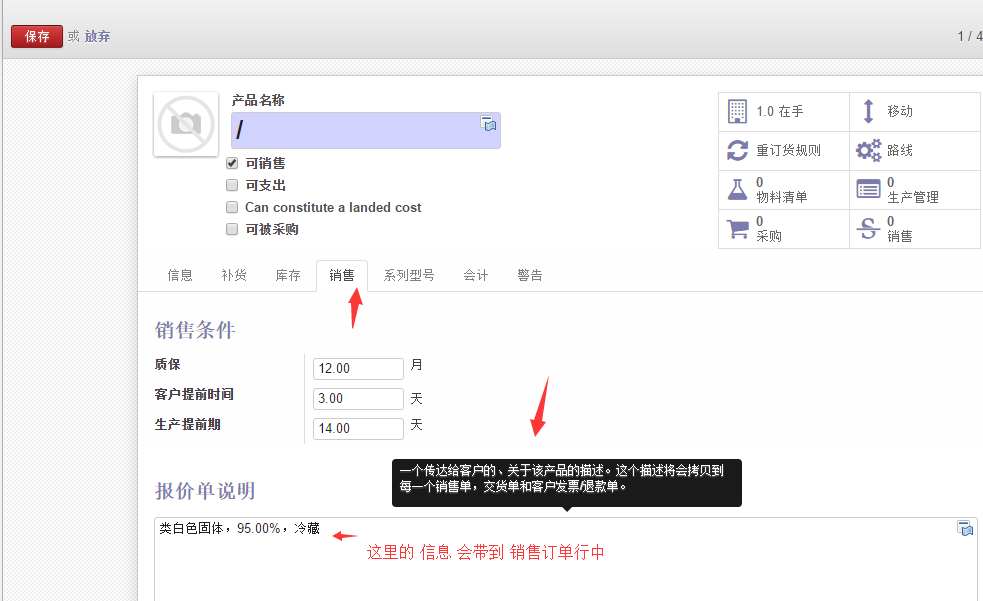Open the 会计 tab
The width and height of the screenshot is (983, 601).
coord(476,275)
